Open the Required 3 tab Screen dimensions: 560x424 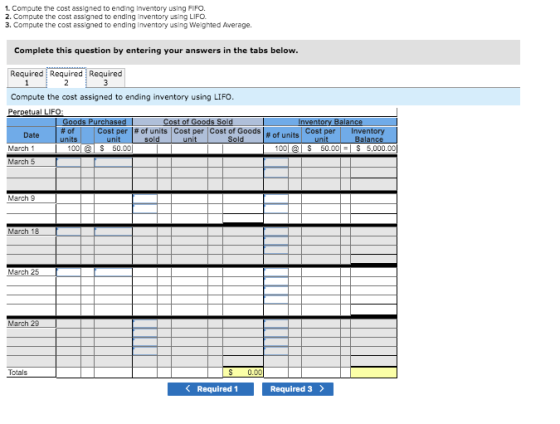coord(105,78)
